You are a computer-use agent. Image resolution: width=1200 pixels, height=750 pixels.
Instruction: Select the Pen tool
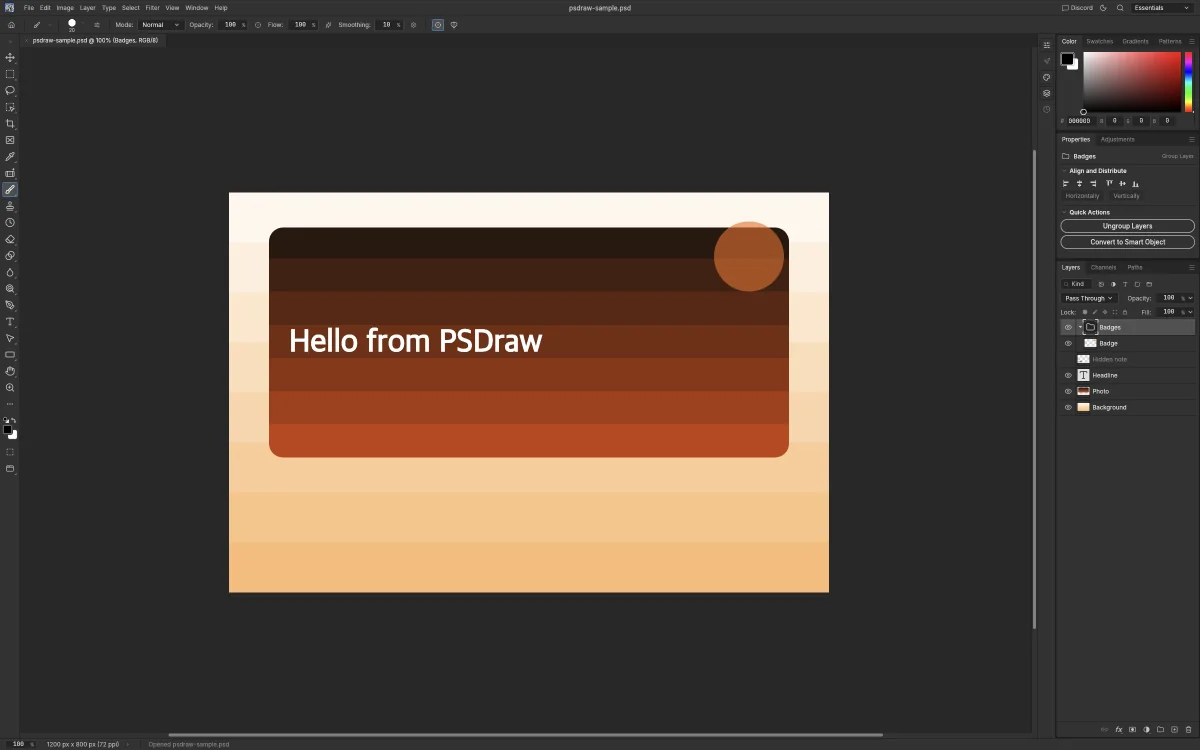[x=10, y=305]
